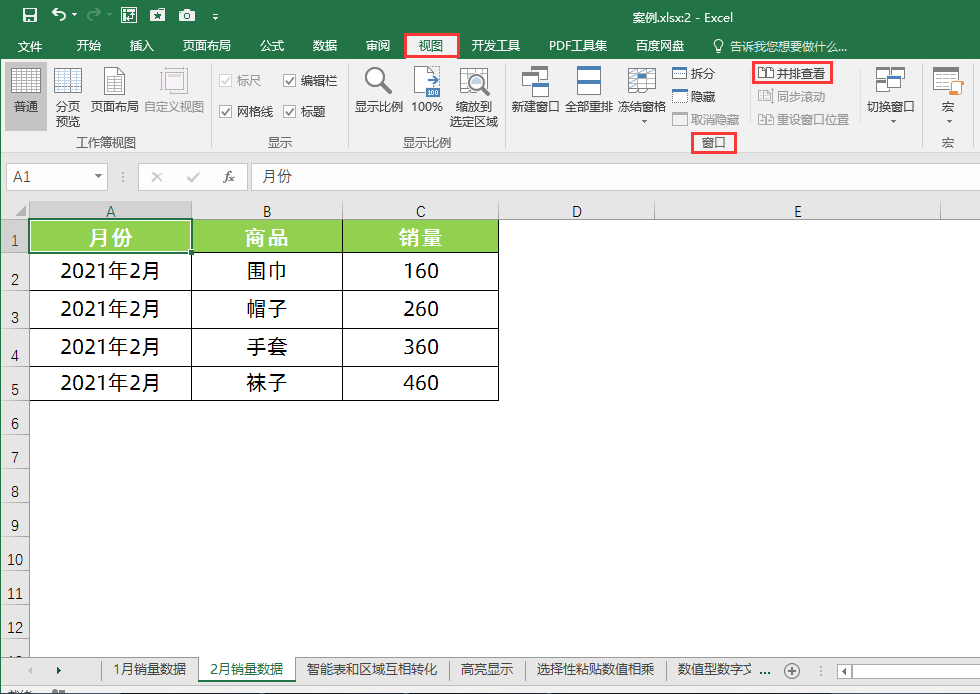Add a new sheet with plus button
The image size is (980, 694).
[x=792, y=671]
